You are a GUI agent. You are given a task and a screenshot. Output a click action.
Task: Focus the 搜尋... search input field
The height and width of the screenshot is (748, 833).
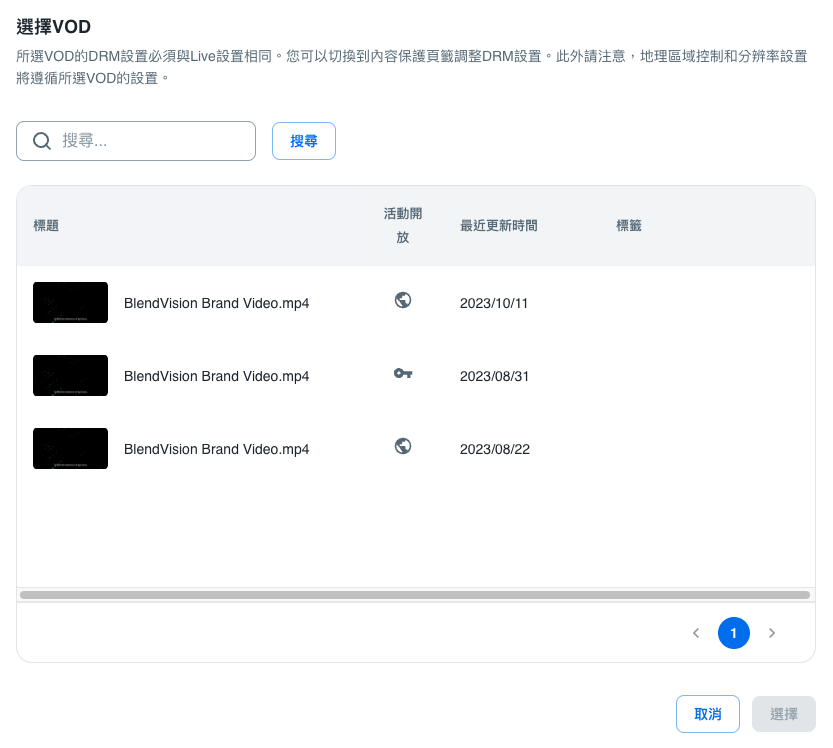[x=150, y=141]
